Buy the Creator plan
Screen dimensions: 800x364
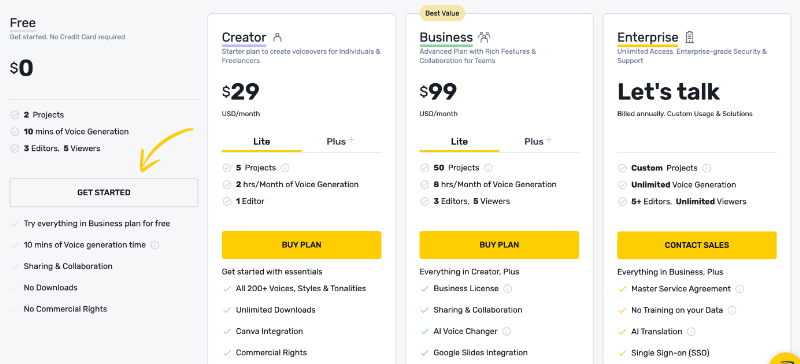302,245
